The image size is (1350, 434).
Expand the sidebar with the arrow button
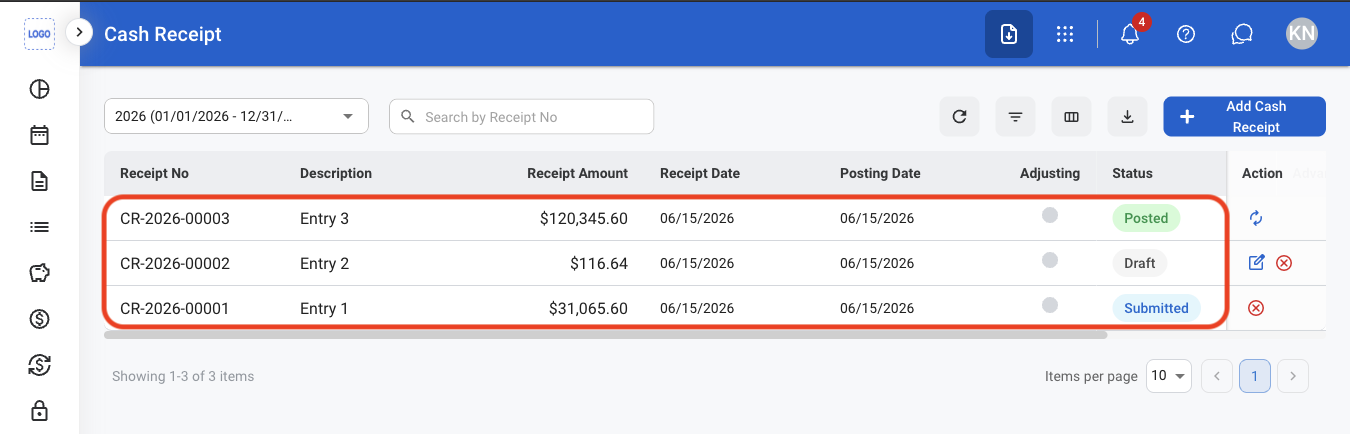pyautogui.click(x=79, y=32)
